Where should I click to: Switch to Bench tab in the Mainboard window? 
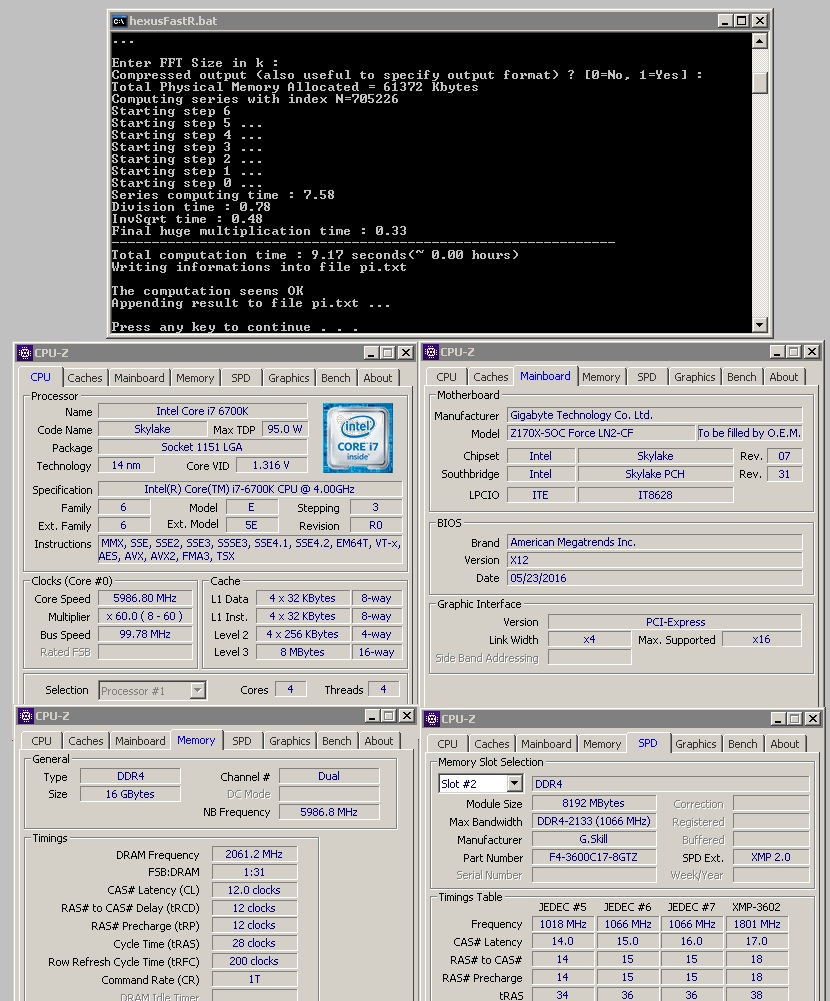(x=742, y=377)
